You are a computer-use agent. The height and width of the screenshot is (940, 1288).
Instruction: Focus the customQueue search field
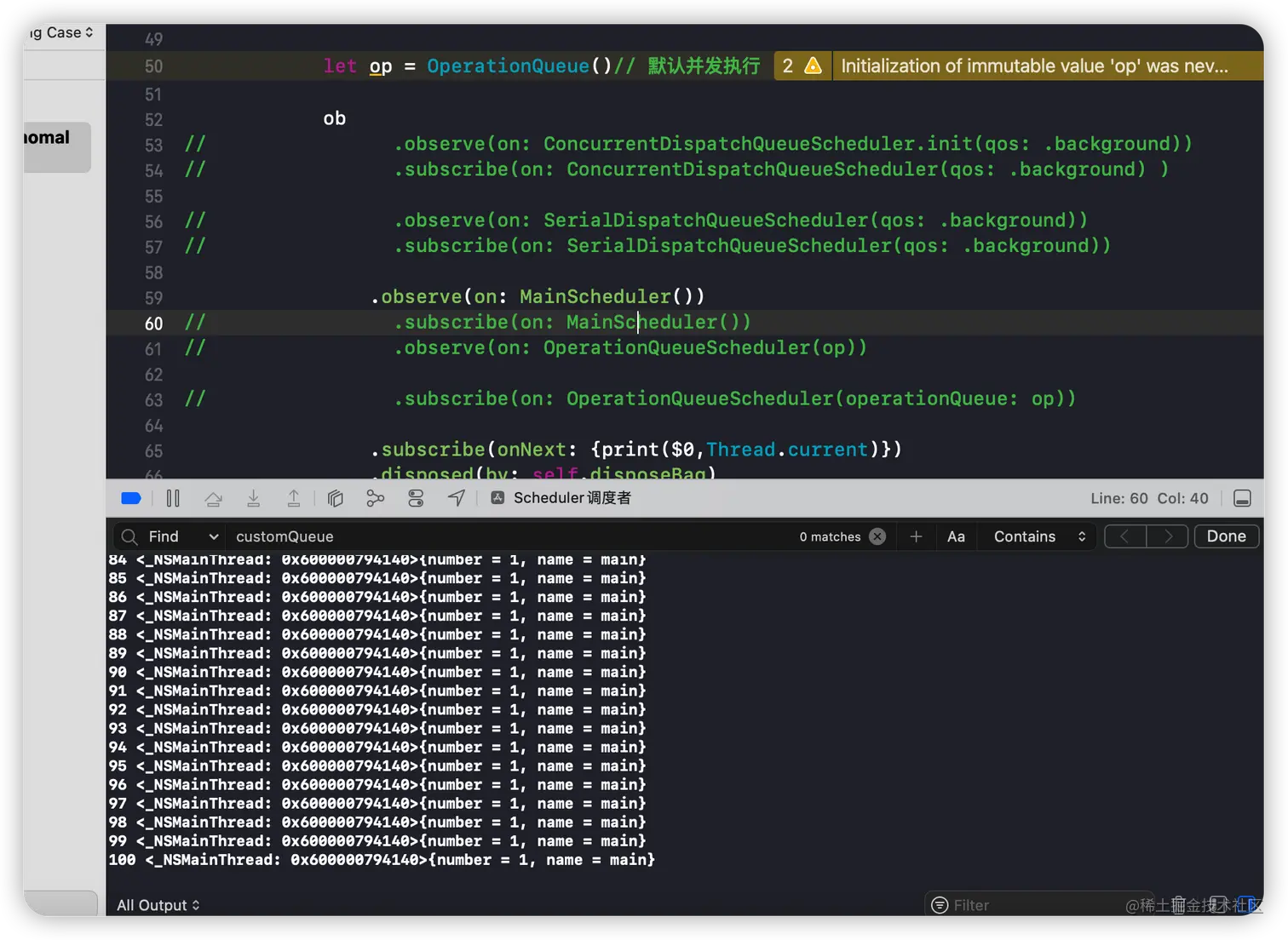point(511,536)
